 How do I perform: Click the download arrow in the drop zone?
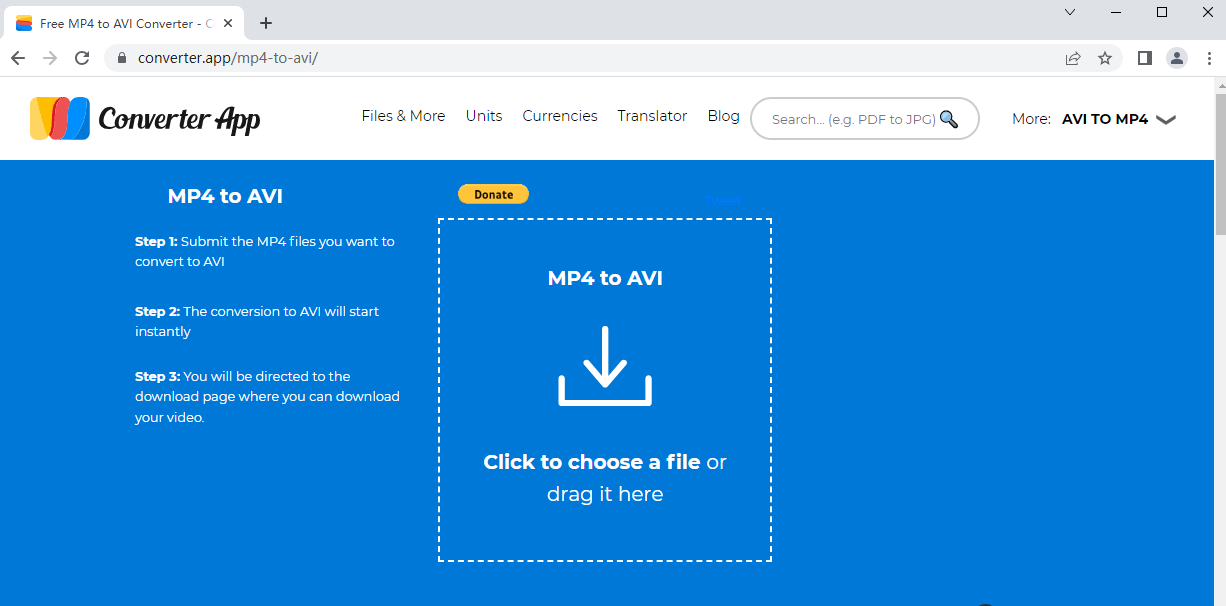point(604,364)
